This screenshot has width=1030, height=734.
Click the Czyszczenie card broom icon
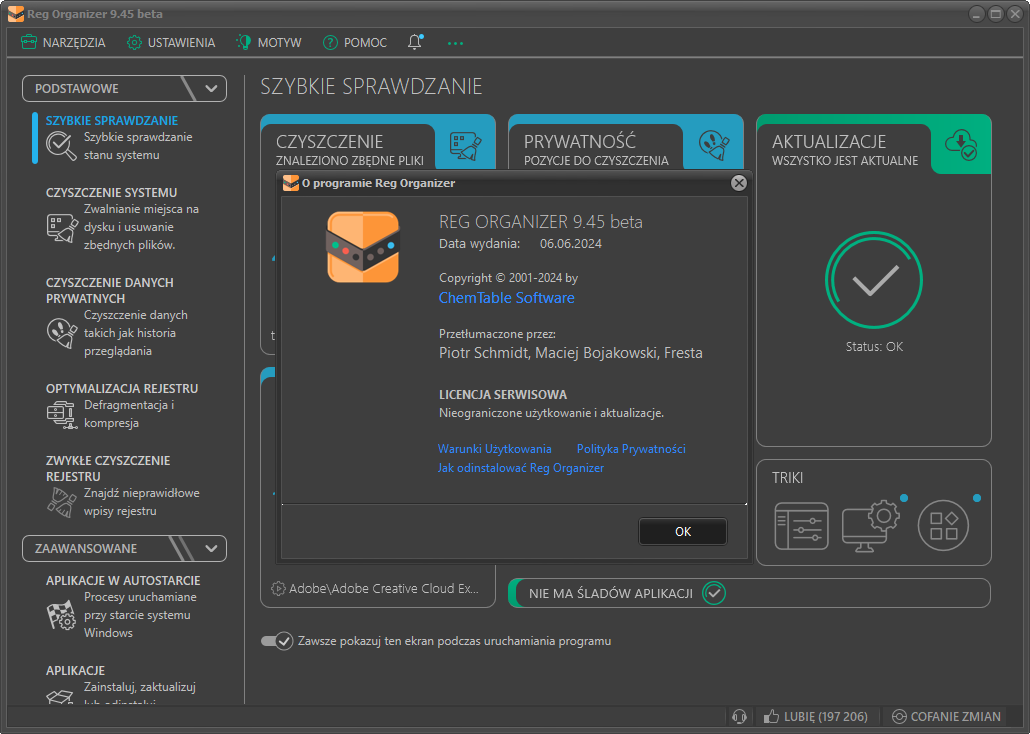pos(466,146)
